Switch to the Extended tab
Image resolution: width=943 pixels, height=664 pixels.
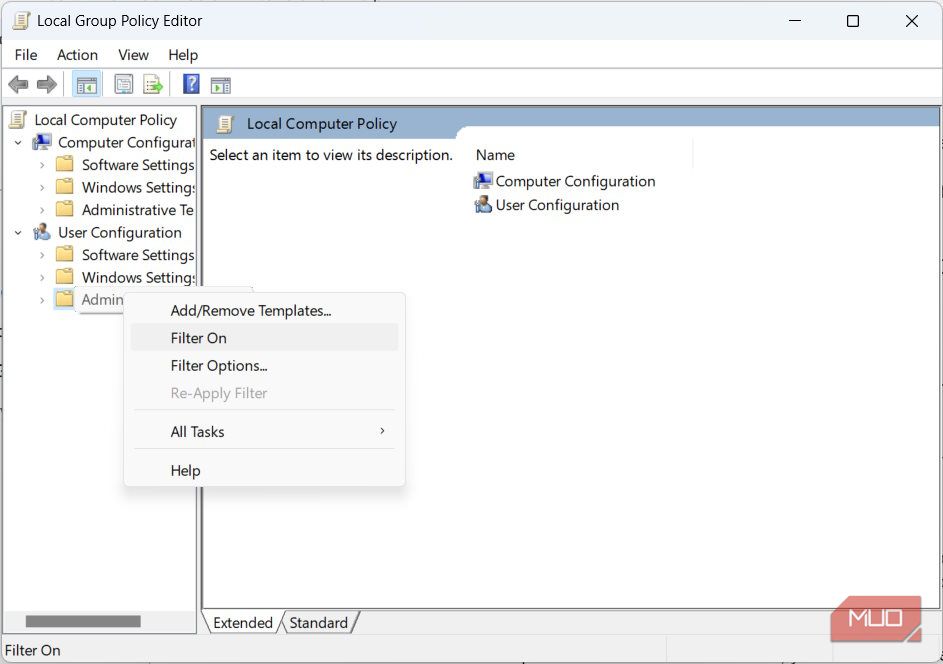[242, 622]
